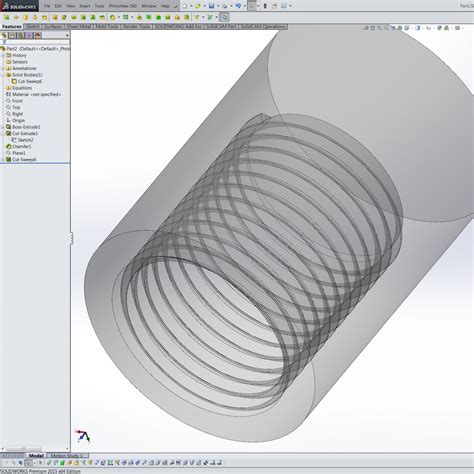474x474 pixels.
Task: Collapse the Cut-Extrude1 feature node
Action: pyautogui.click(x=3, y=133)
